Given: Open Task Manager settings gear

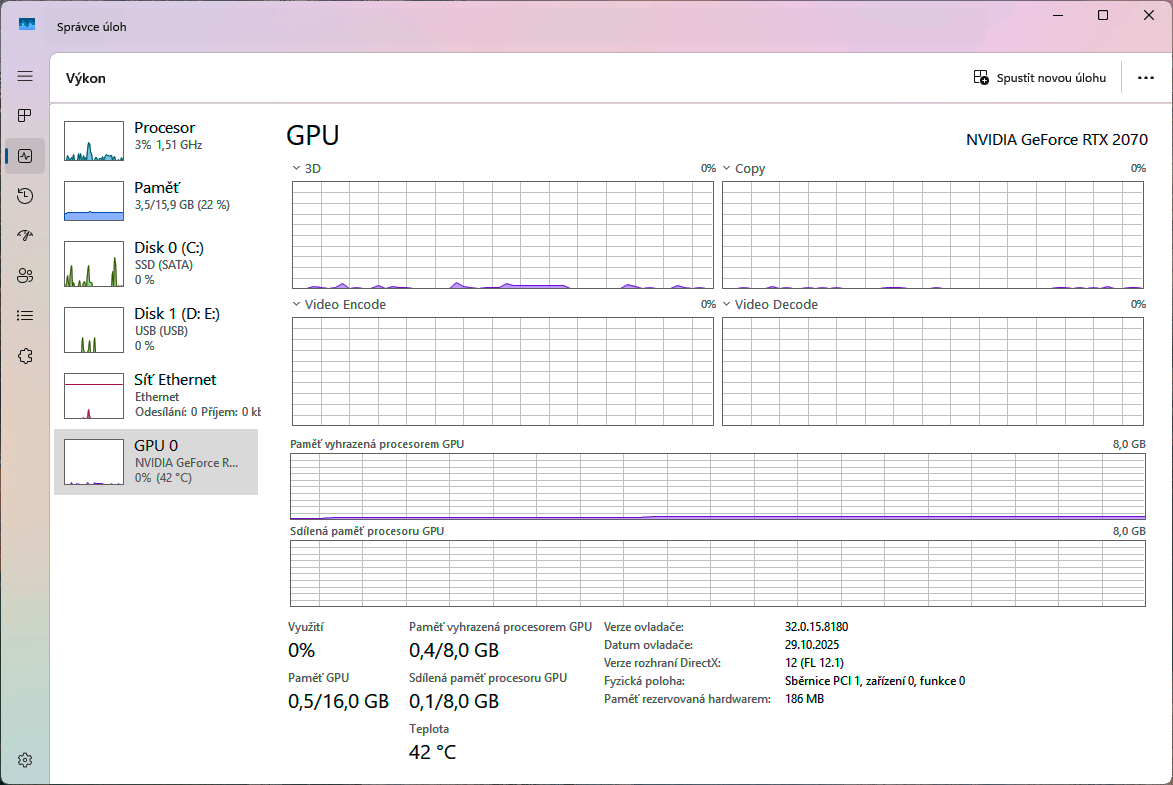Looking at the screenshot, I should 25,759.
